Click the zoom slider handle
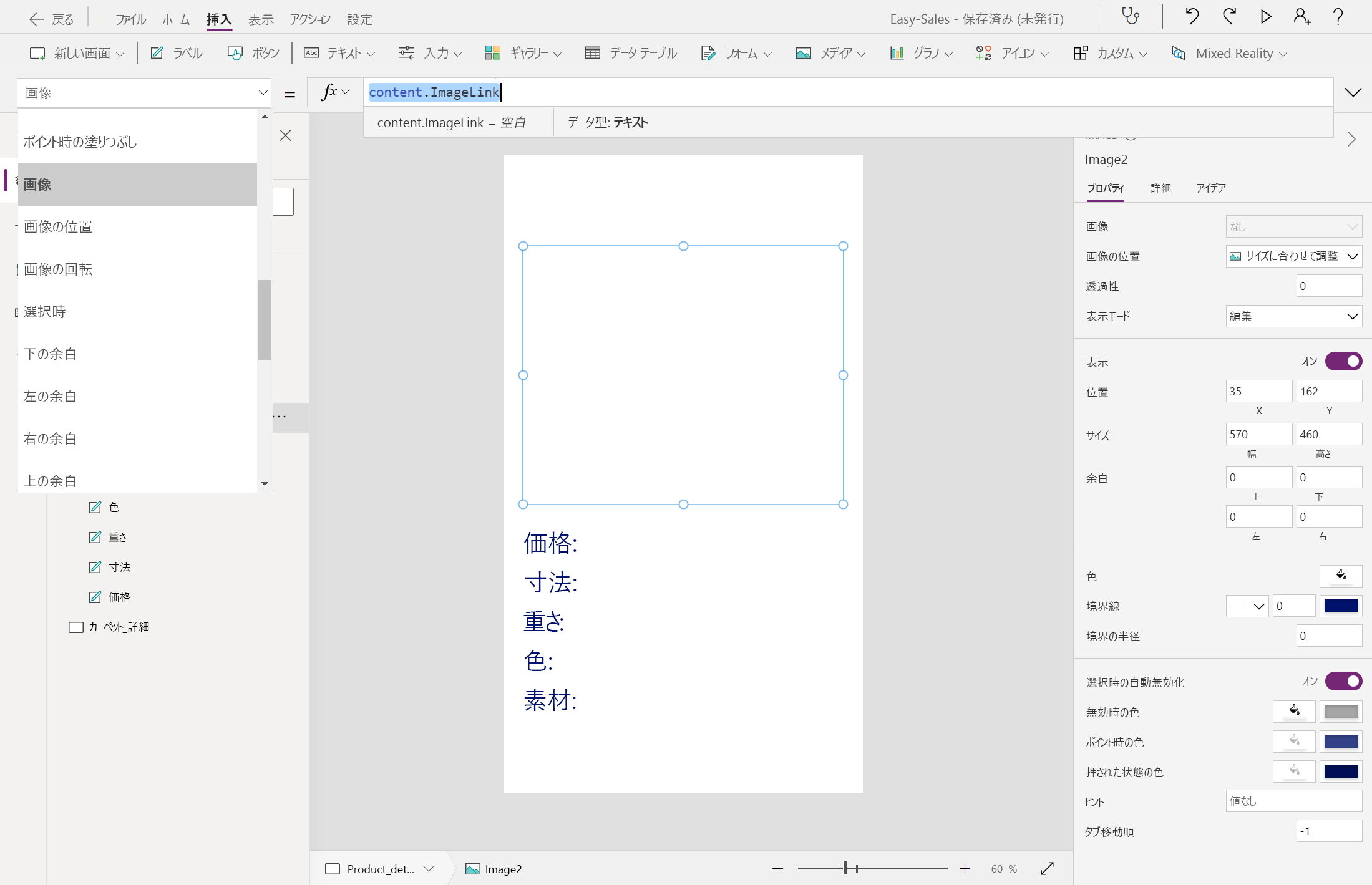 click(845, 868)
